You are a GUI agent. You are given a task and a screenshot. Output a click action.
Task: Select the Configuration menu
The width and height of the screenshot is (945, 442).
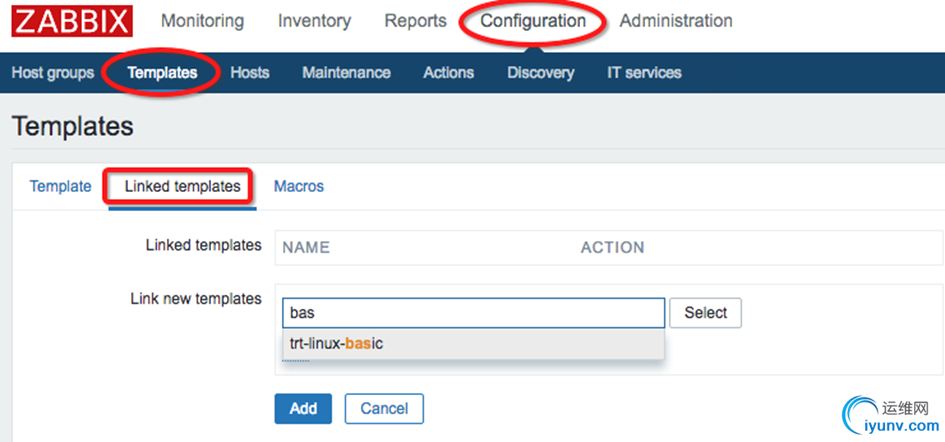click(x=533, y=21)
